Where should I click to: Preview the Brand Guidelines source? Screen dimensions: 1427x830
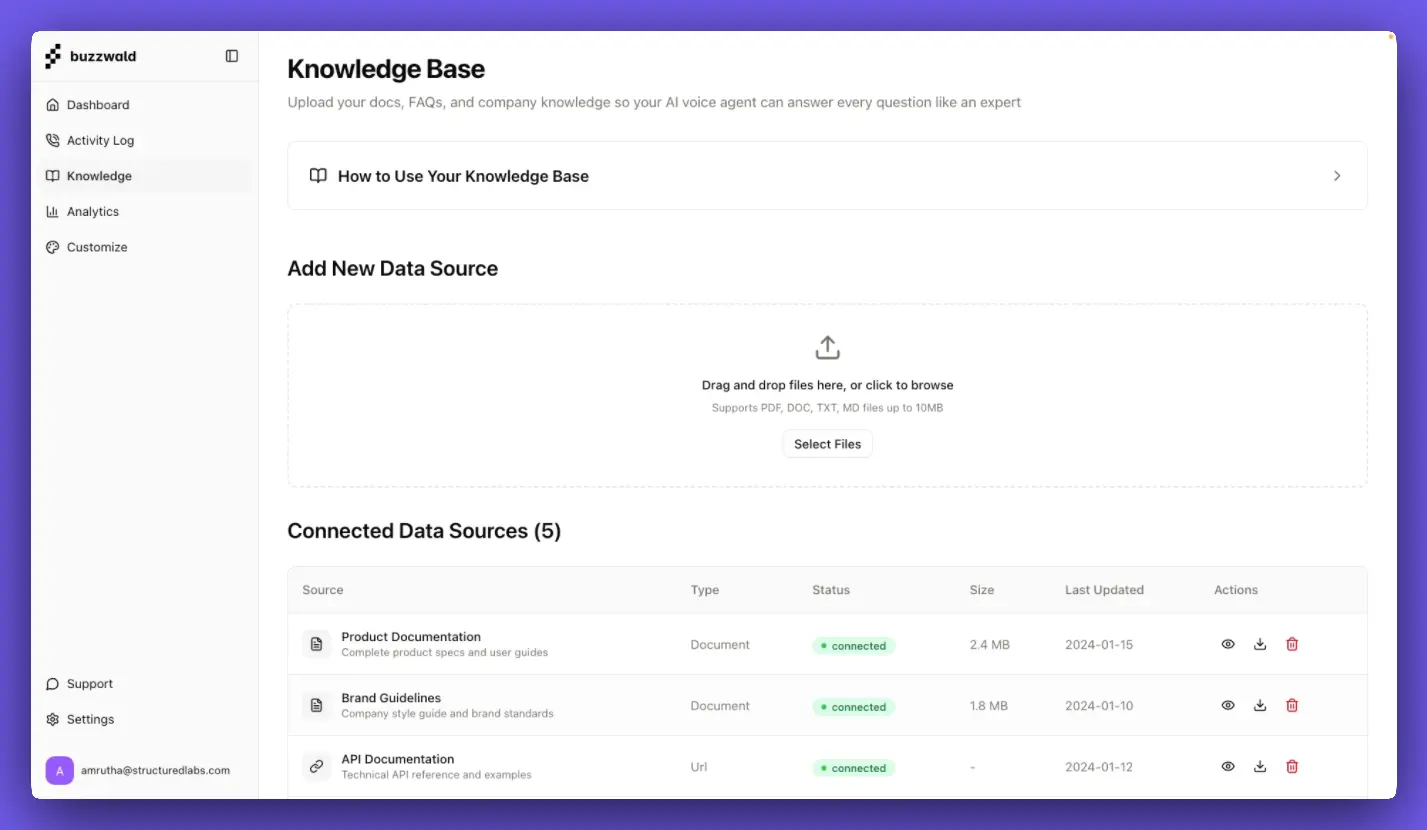1227,705
